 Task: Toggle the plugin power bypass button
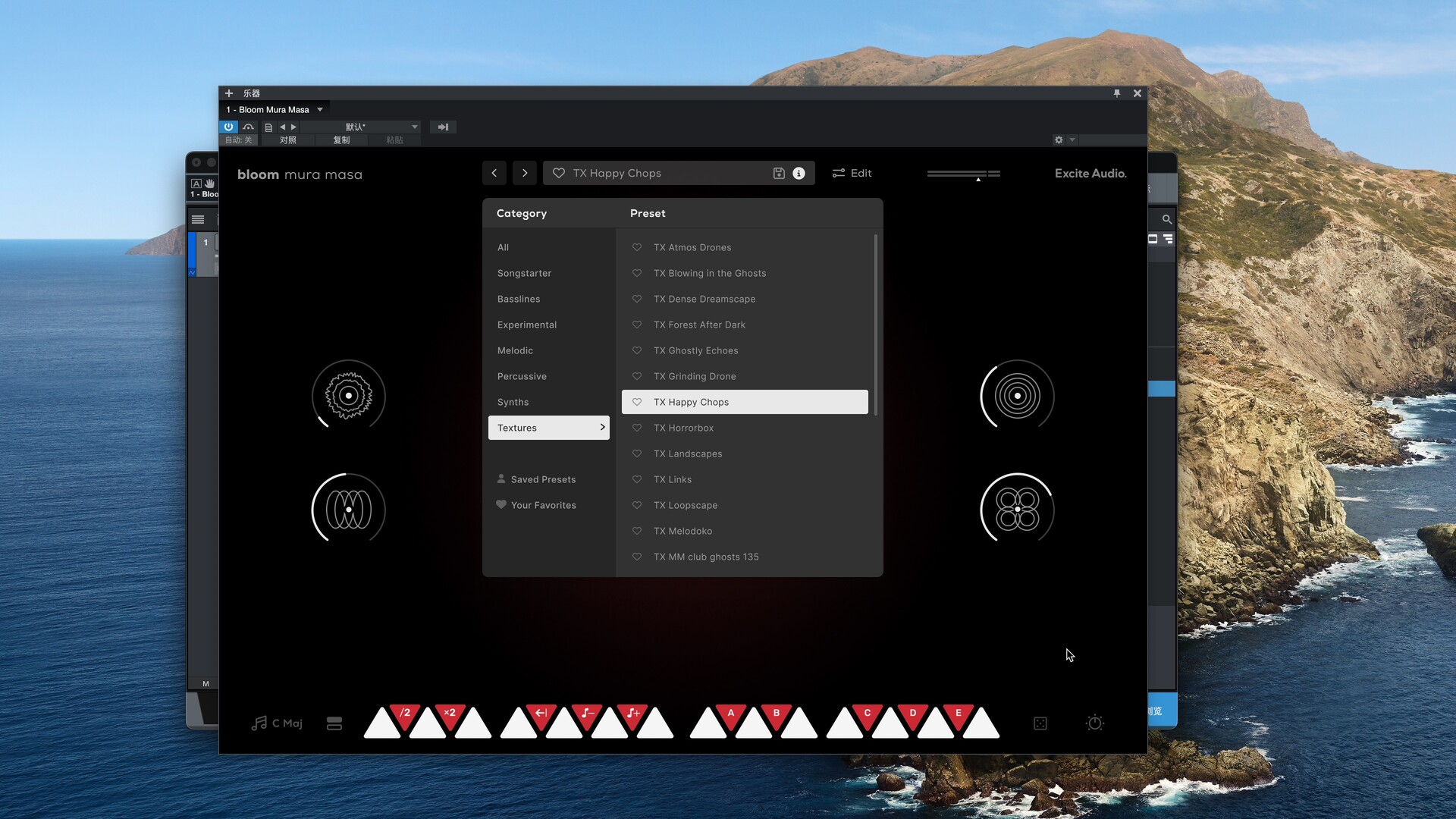click(x=228, y=127)
